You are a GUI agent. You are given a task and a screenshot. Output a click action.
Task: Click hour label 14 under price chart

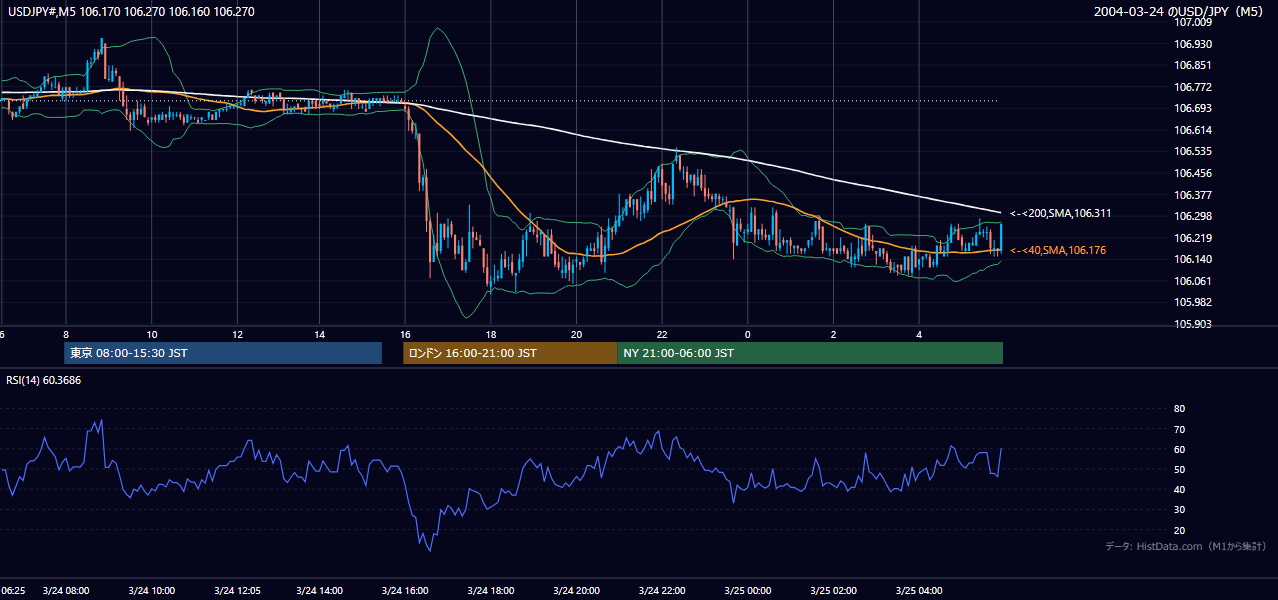click(320, 334)
